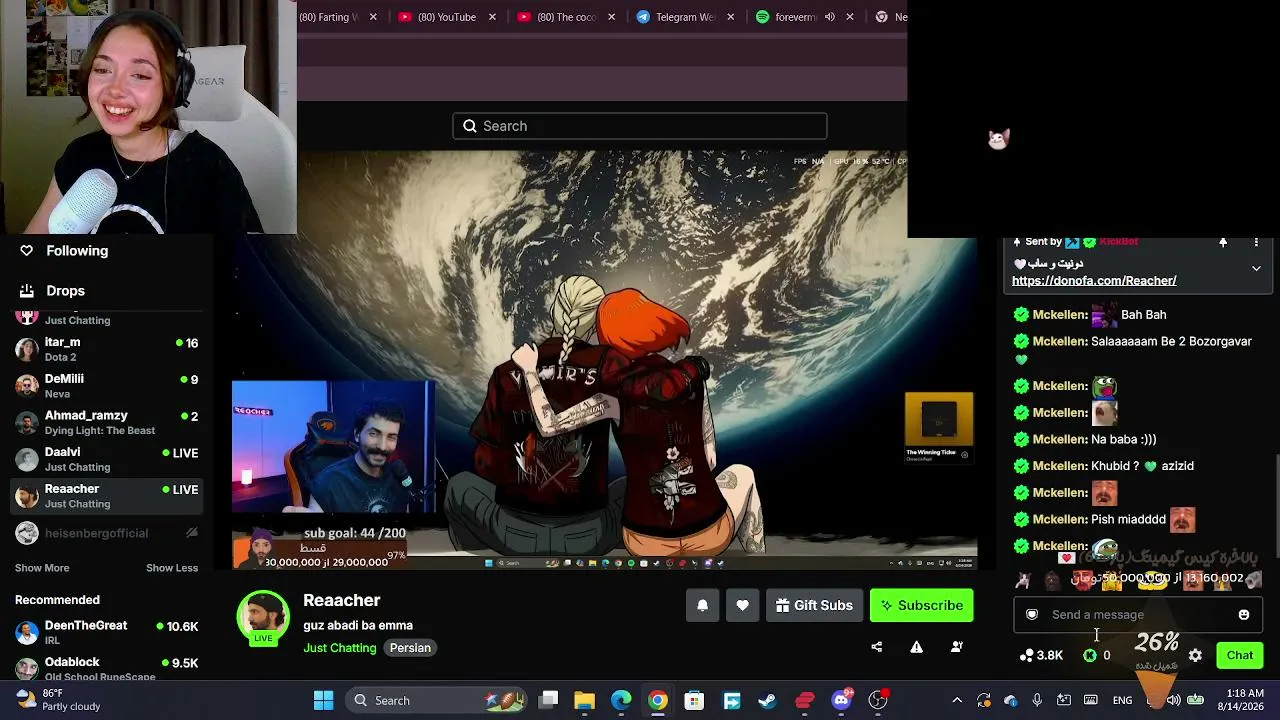This screenshot has width=1280, height=720.
Task: Open the moderator icon beside the report triangle
Action: point(956,647)
